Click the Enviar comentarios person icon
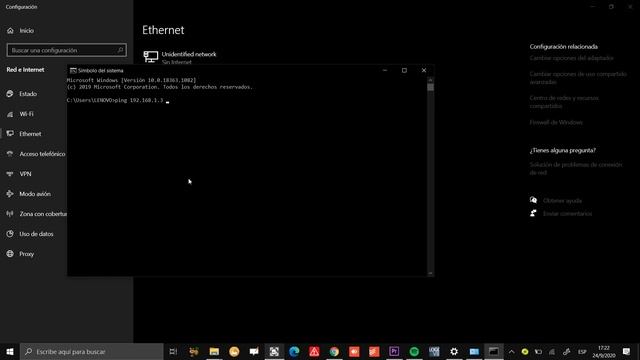The width and height of the screenshot is (640, 360). tap(533, 213)
